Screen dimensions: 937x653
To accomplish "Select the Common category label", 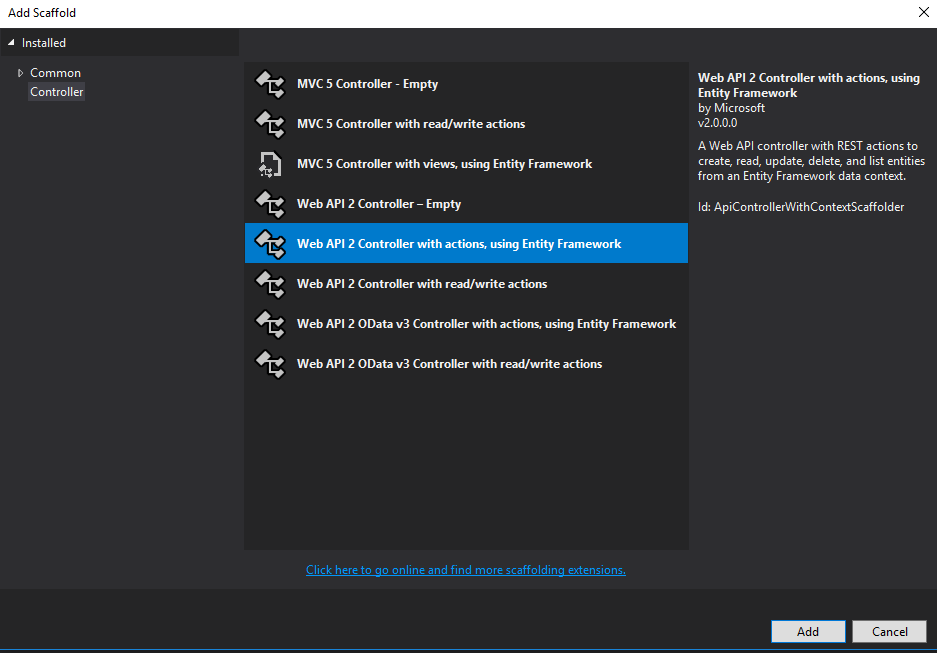I will pyautogui.click(x=55, y=73).
